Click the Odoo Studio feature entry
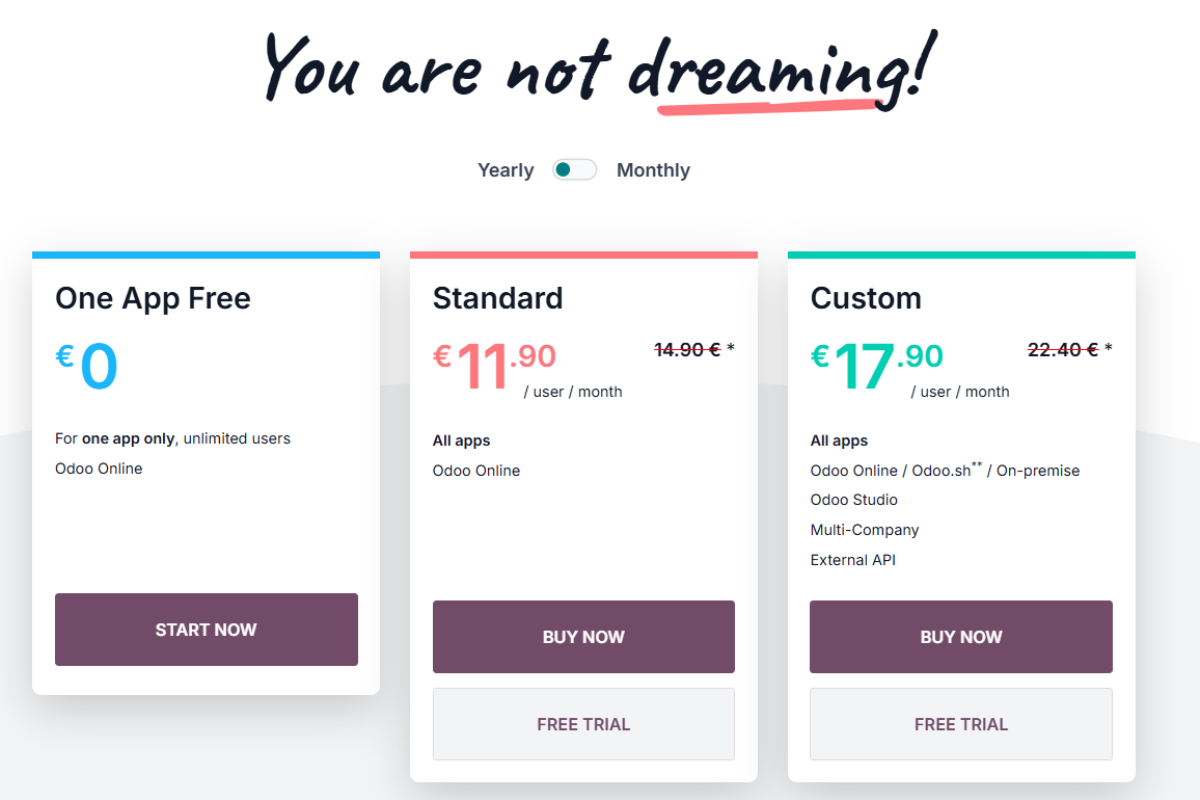Image resolution: width=1200 pixels, height=800 pixels. (x=853, y=499)
